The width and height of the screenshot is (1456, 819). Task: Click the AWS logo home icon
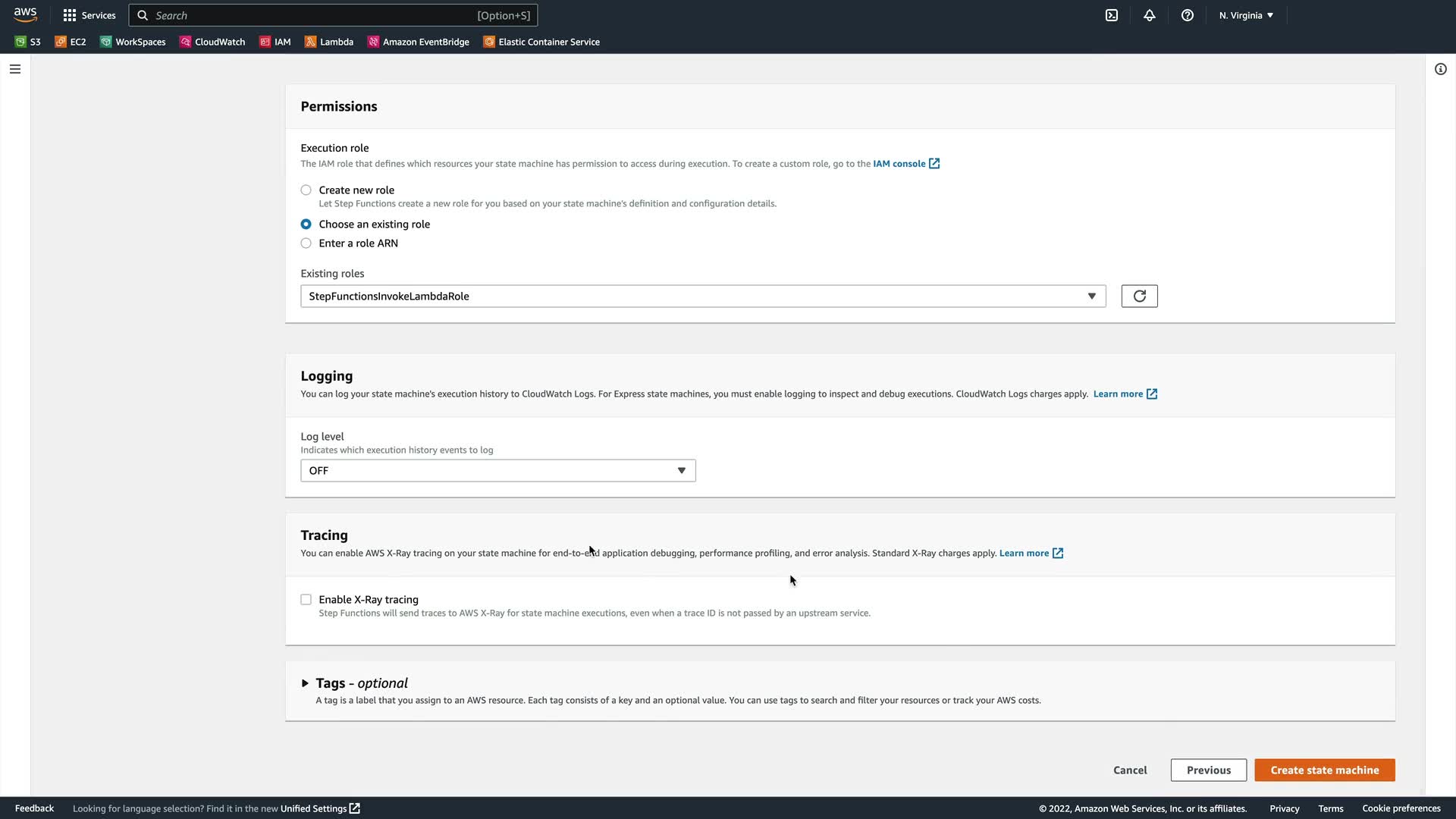pos(25,15)
